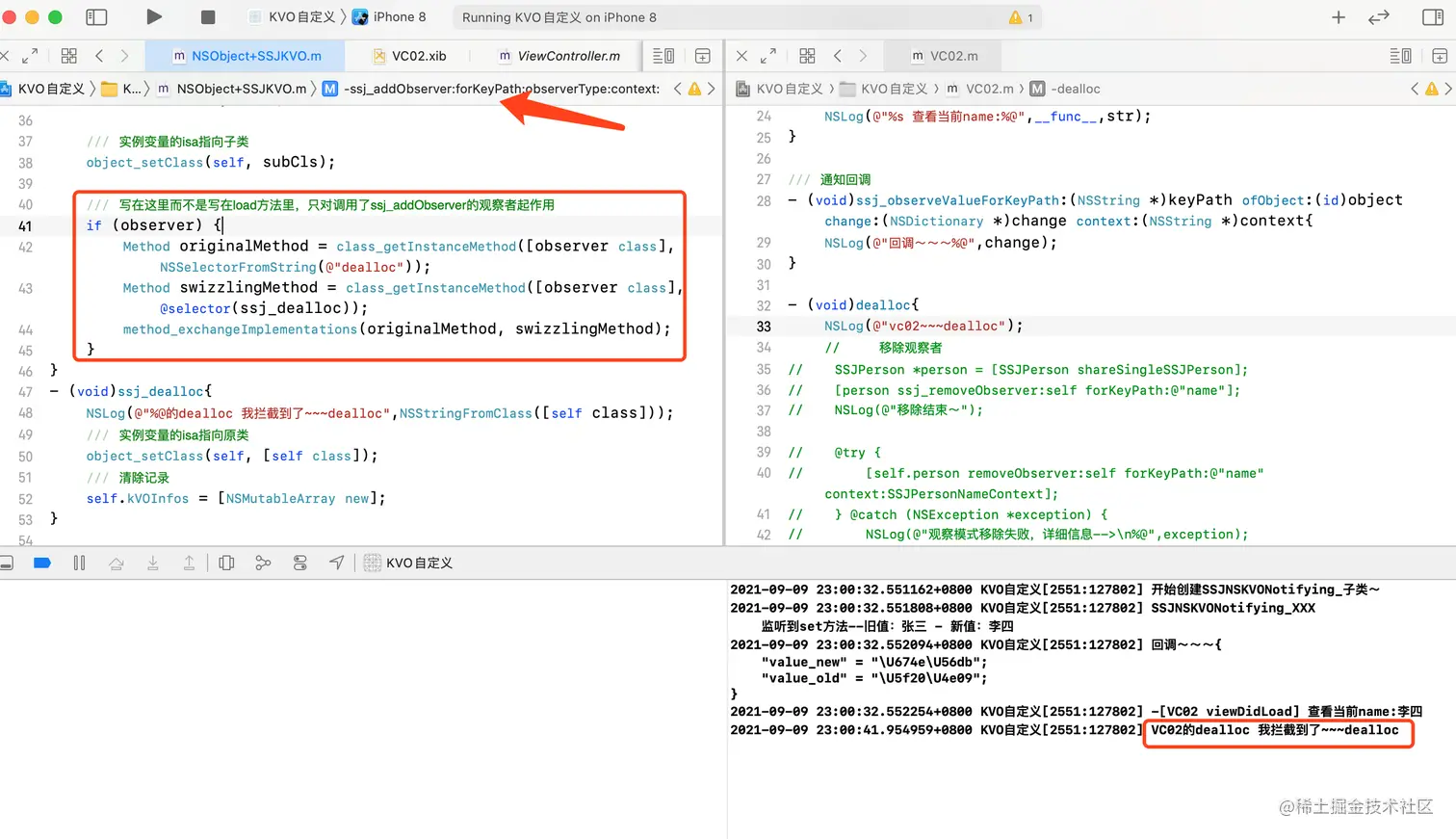Choose the KVO自定义 process in debug bar
Screen dimensions: 1456x839
tap(408, 563)
